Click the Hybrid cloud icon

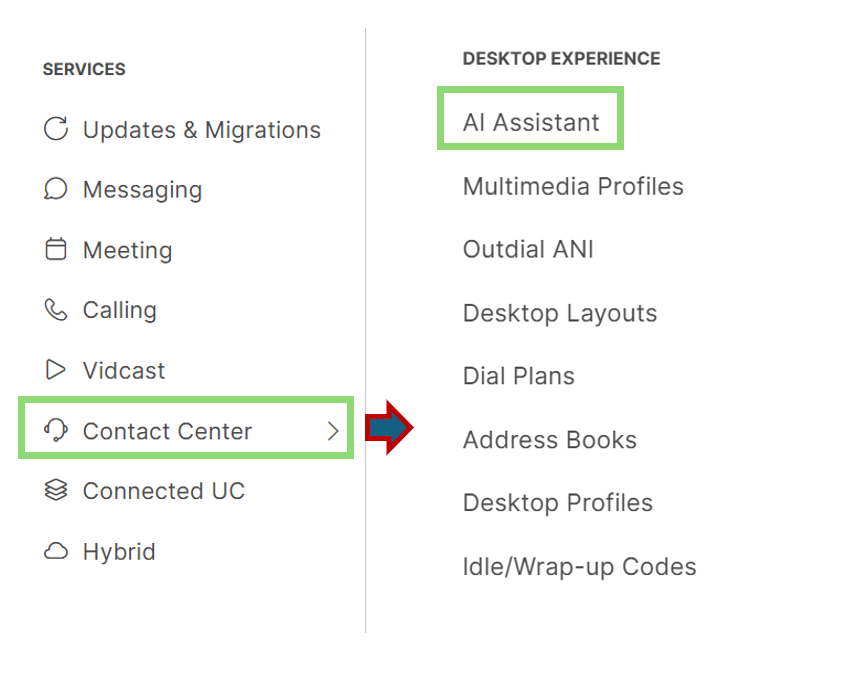click(56, 551)
